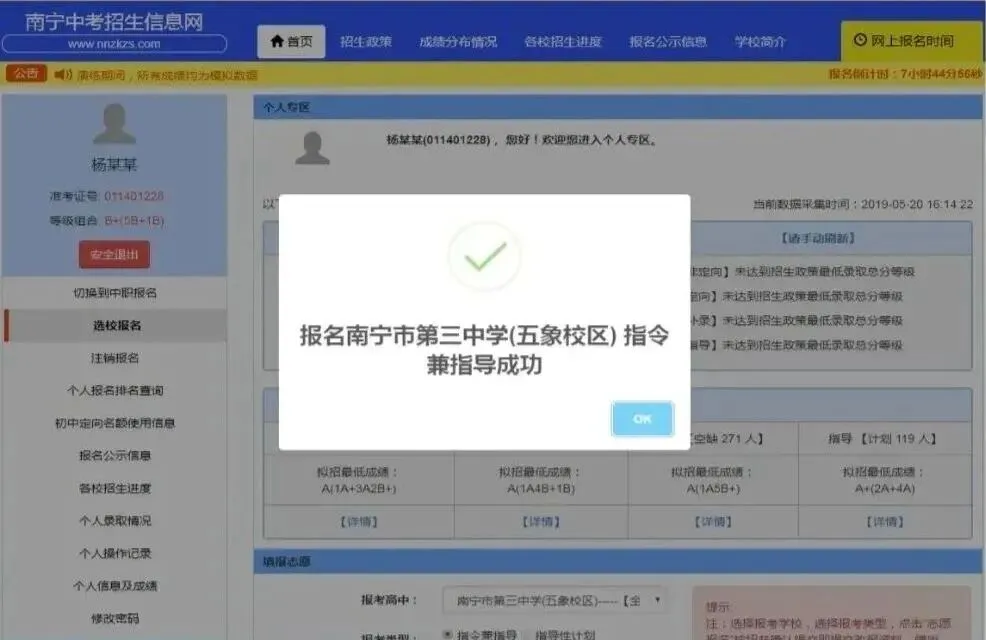Select 注销报名 in the sidebar
The width and height of the screenshot is (986, 640).
(114, 358)
